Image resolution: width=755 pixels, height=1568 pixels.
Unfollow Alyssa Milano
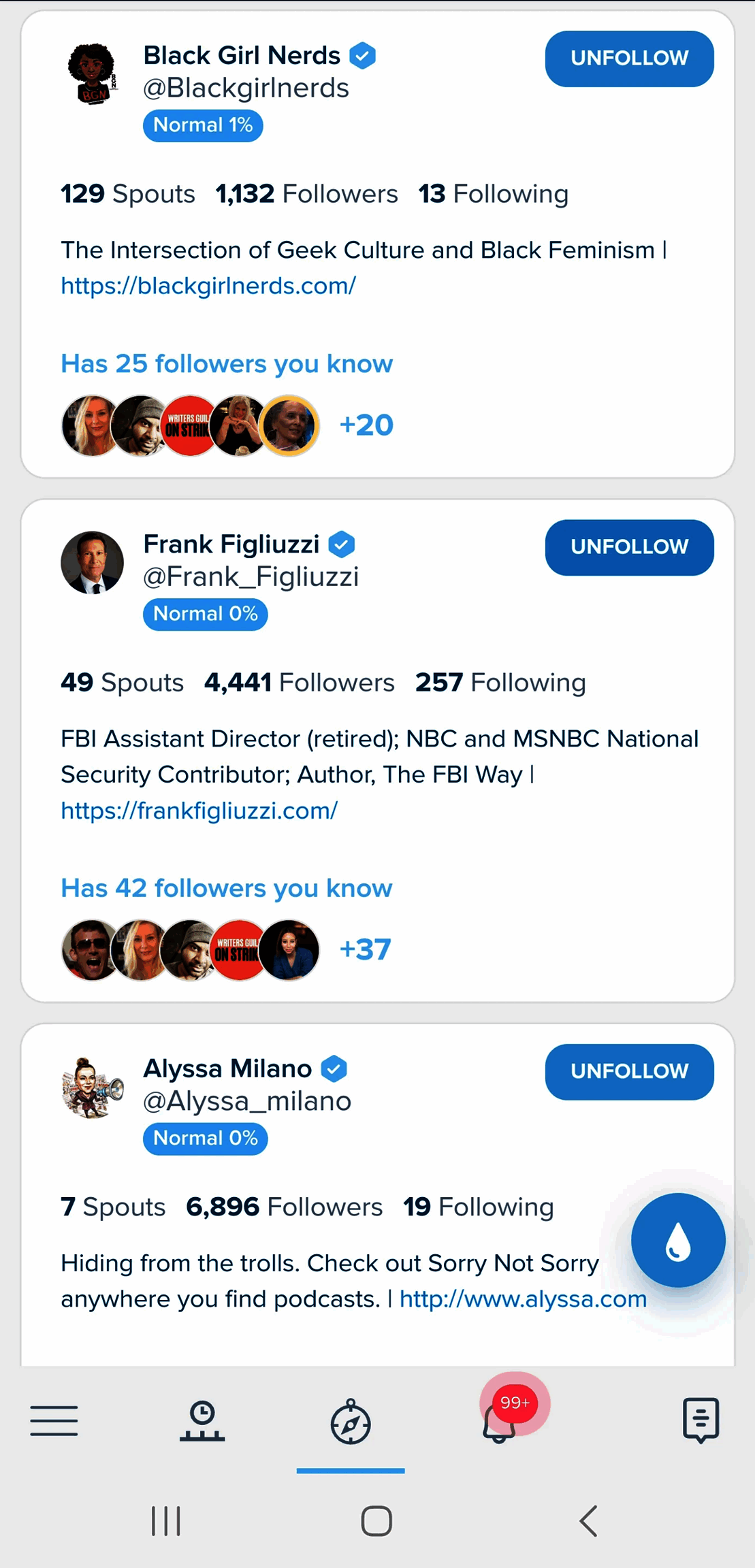629,1071
